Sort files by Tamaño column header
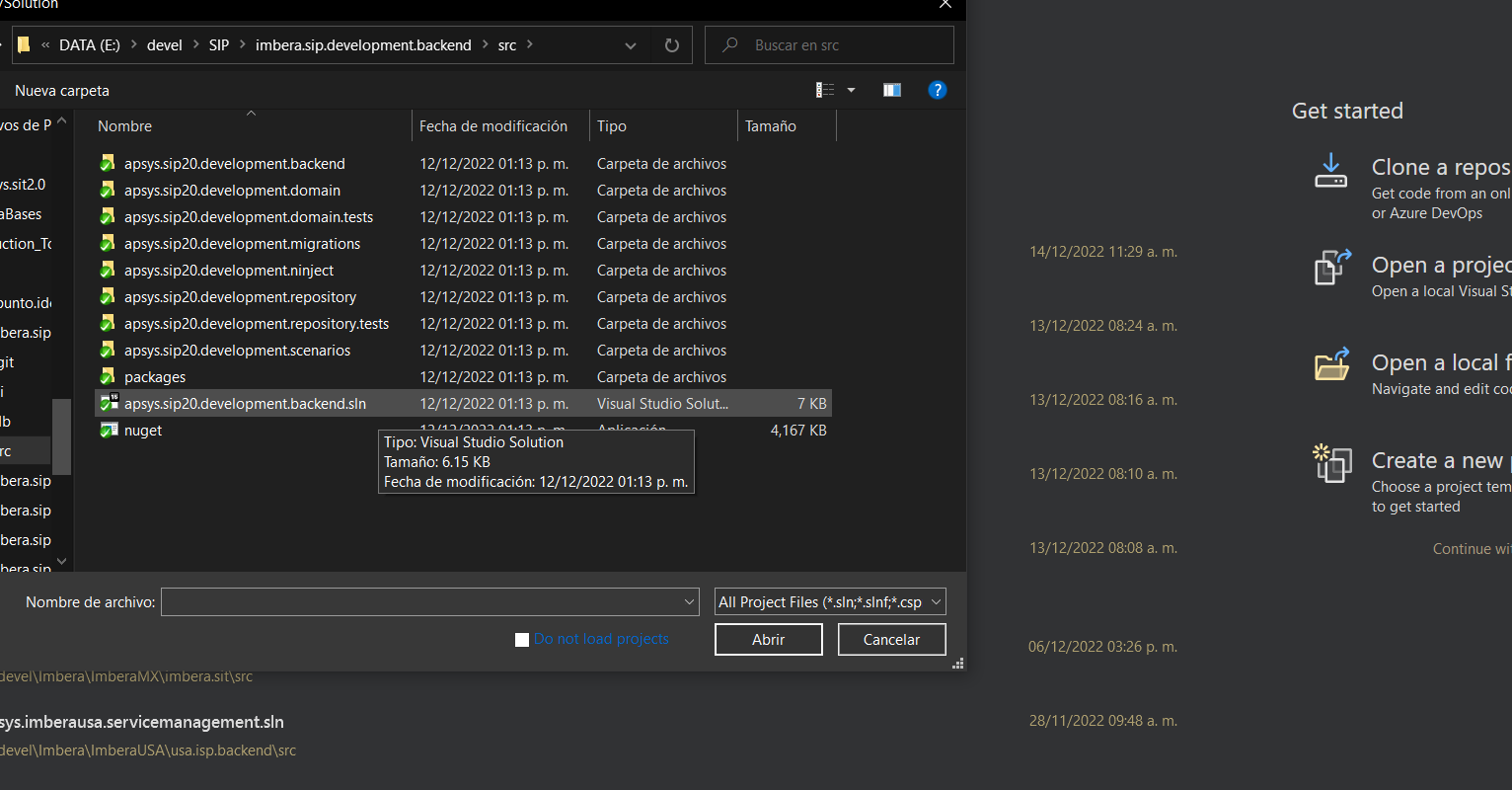This screenshot has height=790, width=1512. pyautogui.click(x=771, y=126)
